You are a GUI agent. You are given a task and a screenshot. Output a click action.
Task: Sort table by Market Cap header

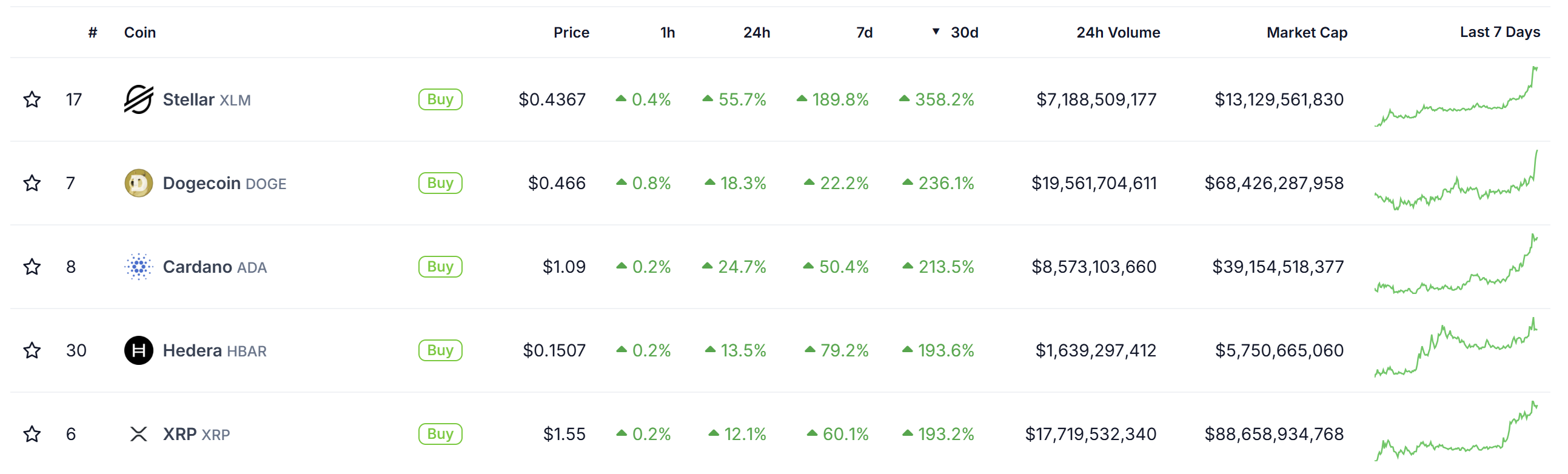pyautogui.click(x=1306, y=32)
